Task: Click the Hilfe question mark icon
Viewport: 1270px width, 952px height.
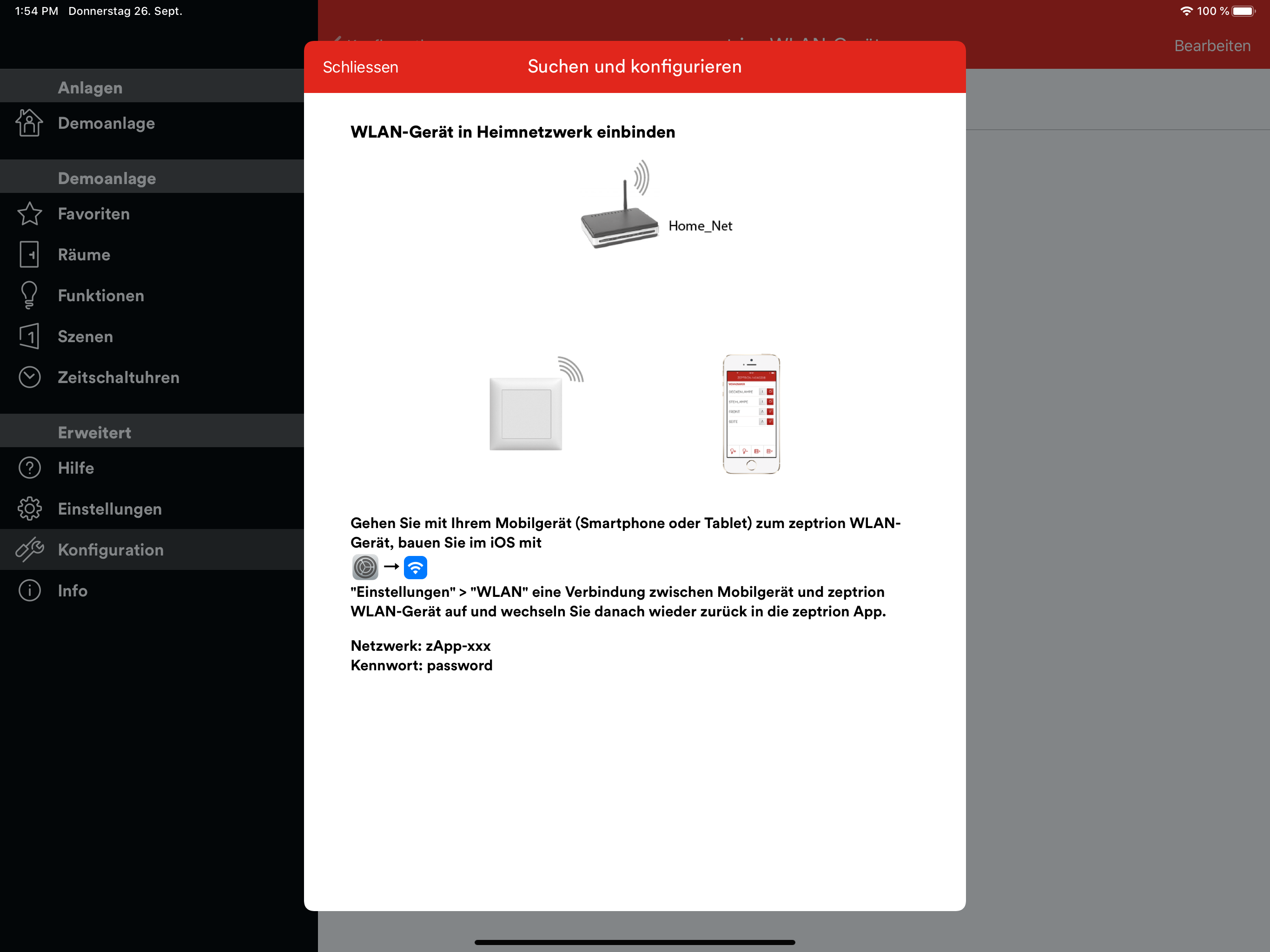Action: (29, 467)
